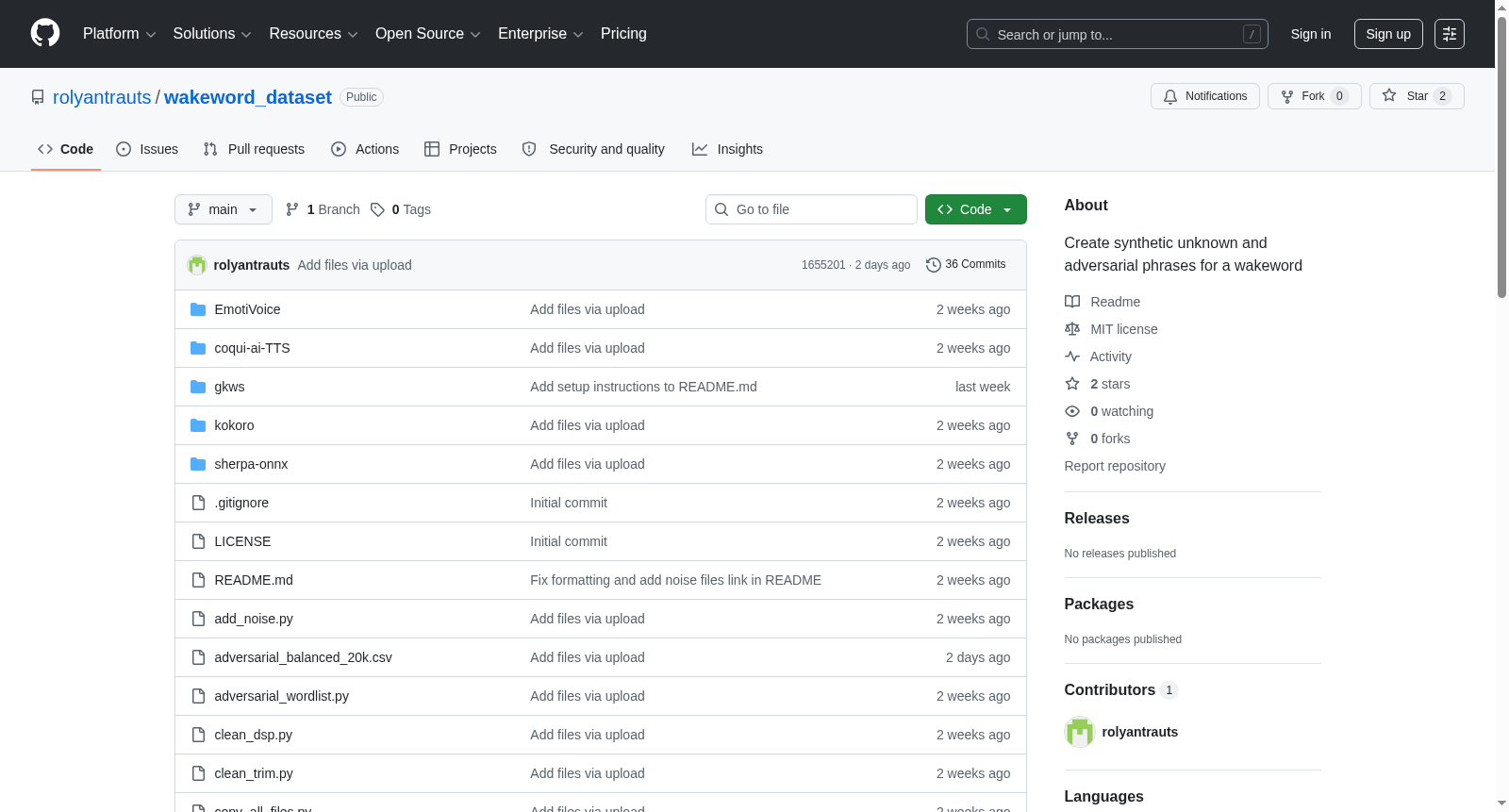Click the coqui-ai-TTS folder icon
Screen dimensions: 1509x812
(x=198, y=348)
